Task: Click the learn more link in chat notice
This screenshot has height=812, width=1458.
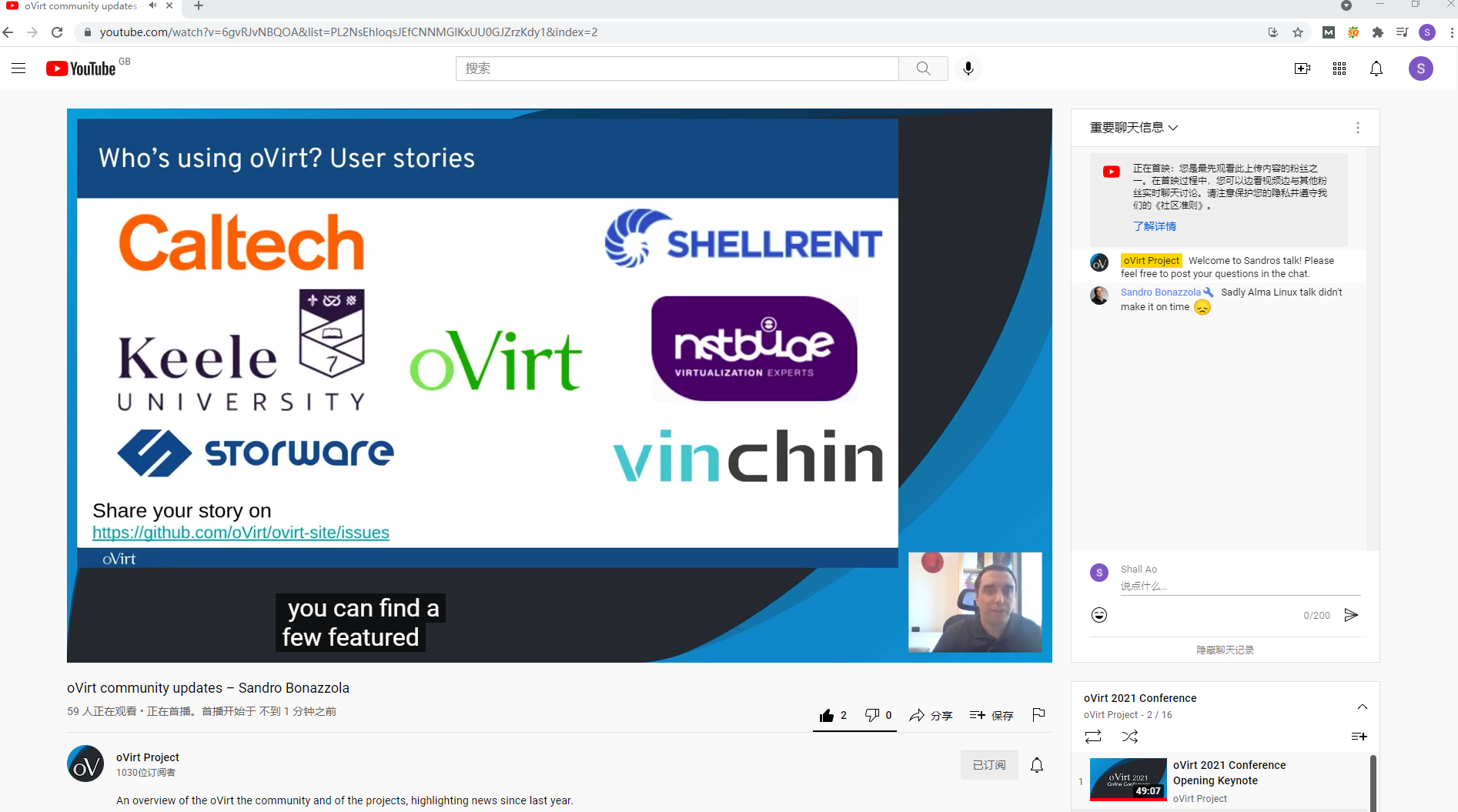Action: point(1155,226)
